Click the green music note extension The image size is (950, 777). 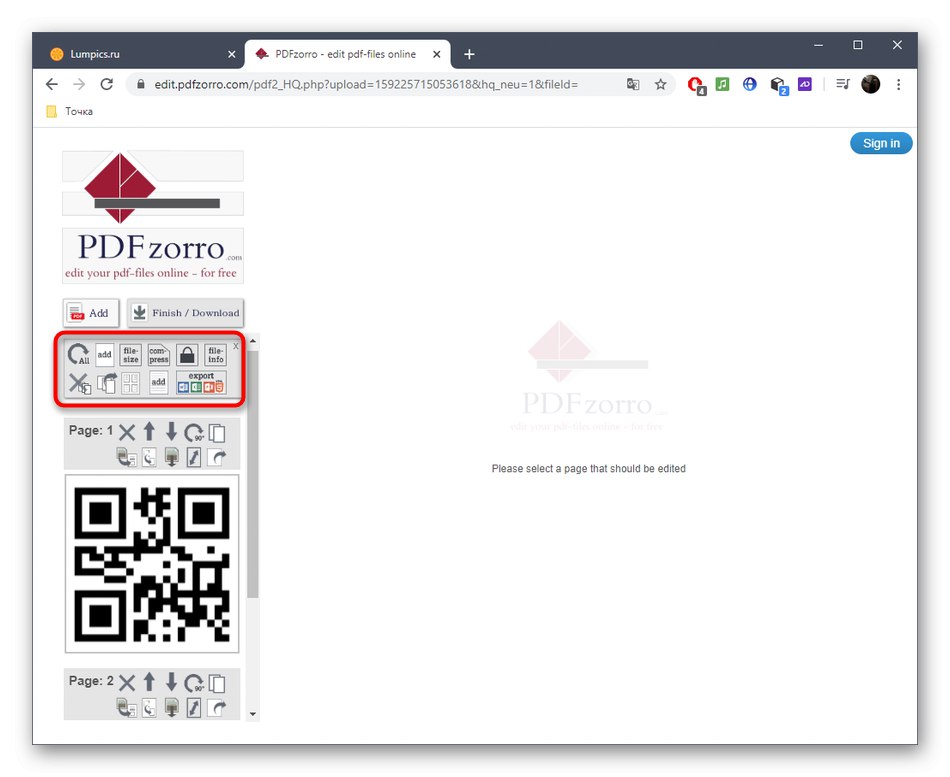point(722,84)
